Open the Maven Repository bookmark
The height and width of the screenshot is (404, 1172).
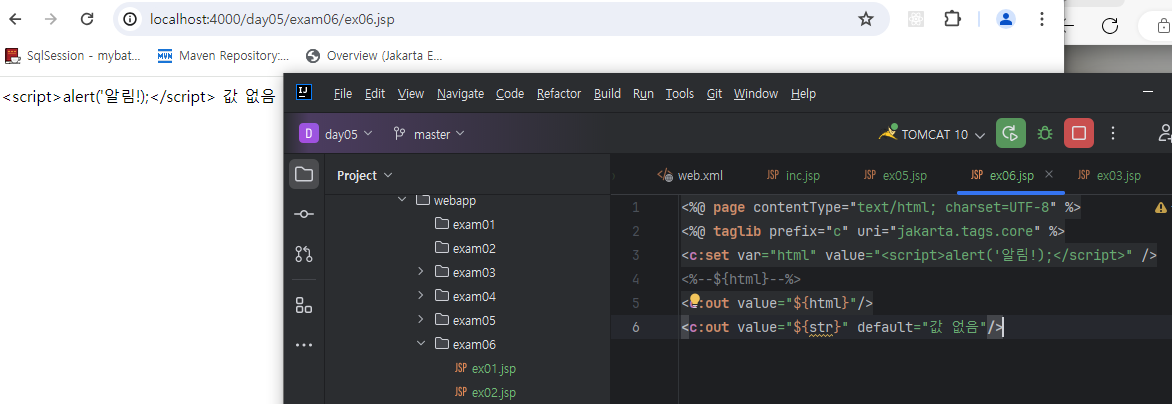pyautogui.click(x=223, y=55)
